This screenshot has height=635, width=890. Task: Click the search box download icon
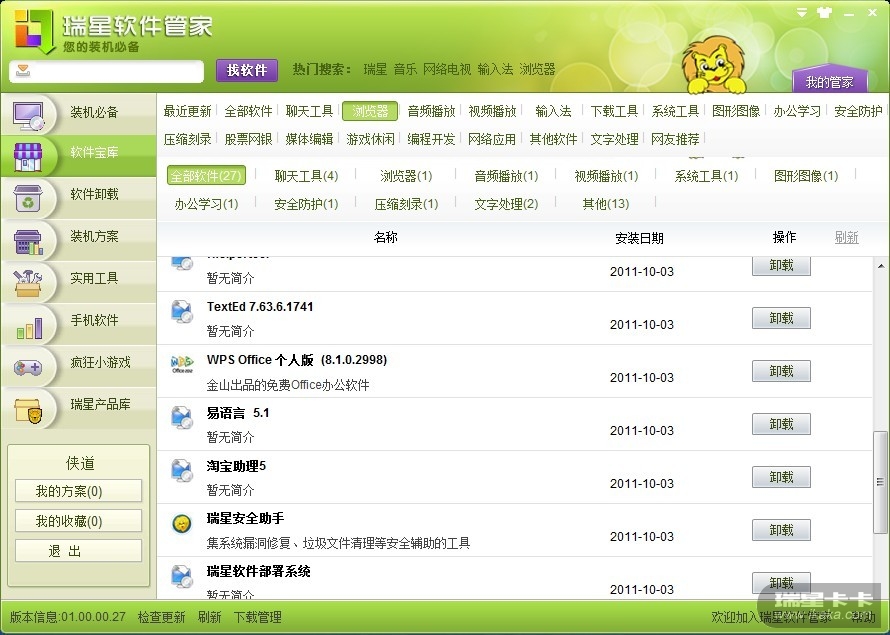(23, 70)
